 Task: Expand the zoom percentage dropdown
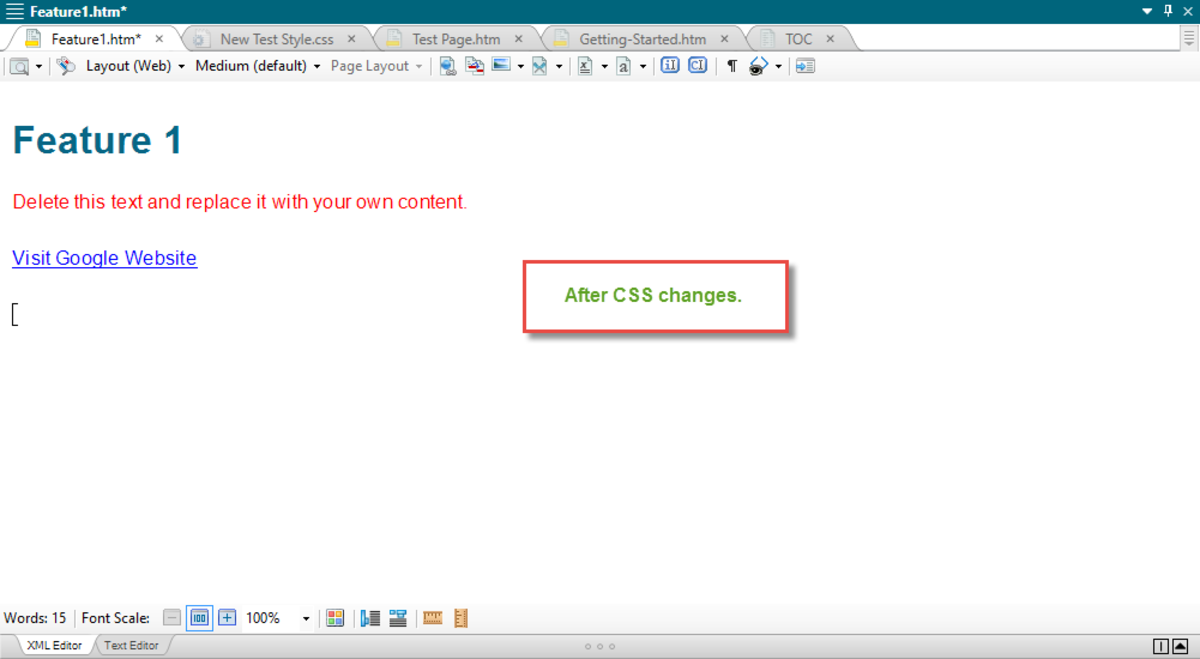(x=304, y=618)
